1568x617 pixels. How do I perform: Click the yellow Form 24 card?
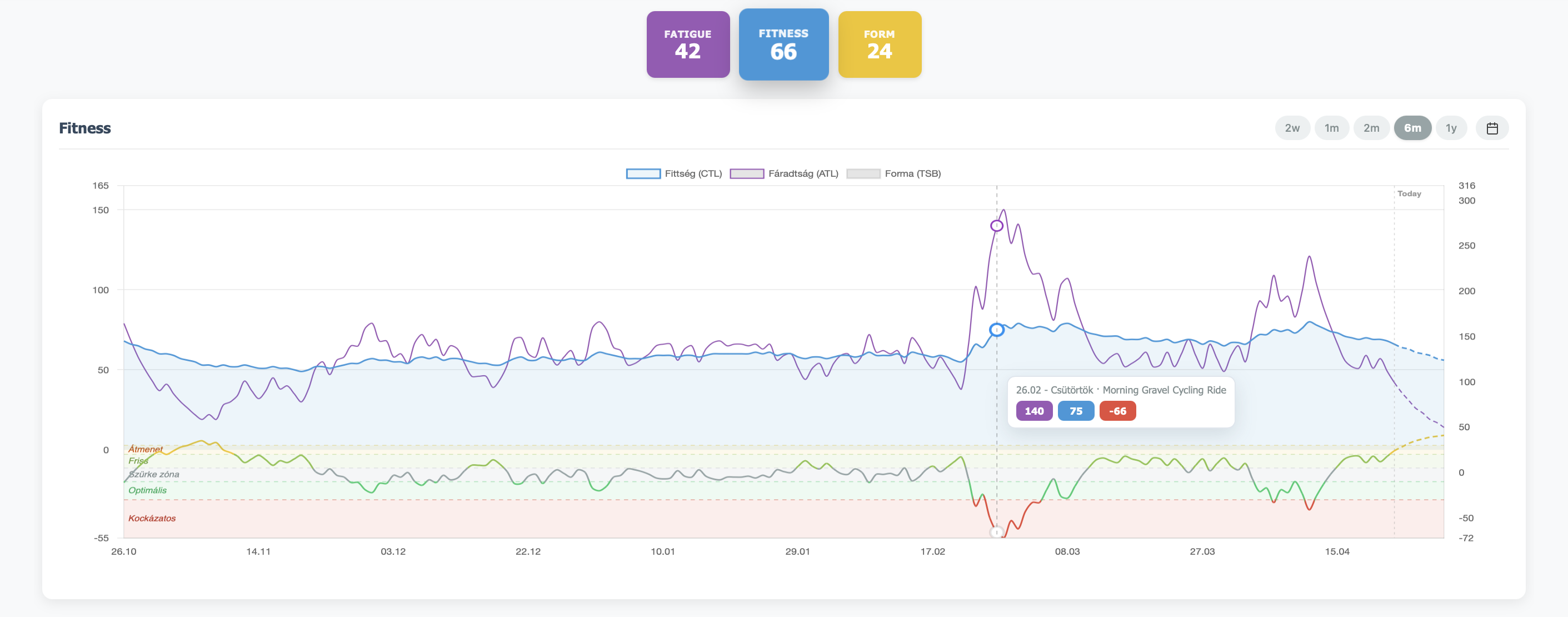click(x=879, y=44)
